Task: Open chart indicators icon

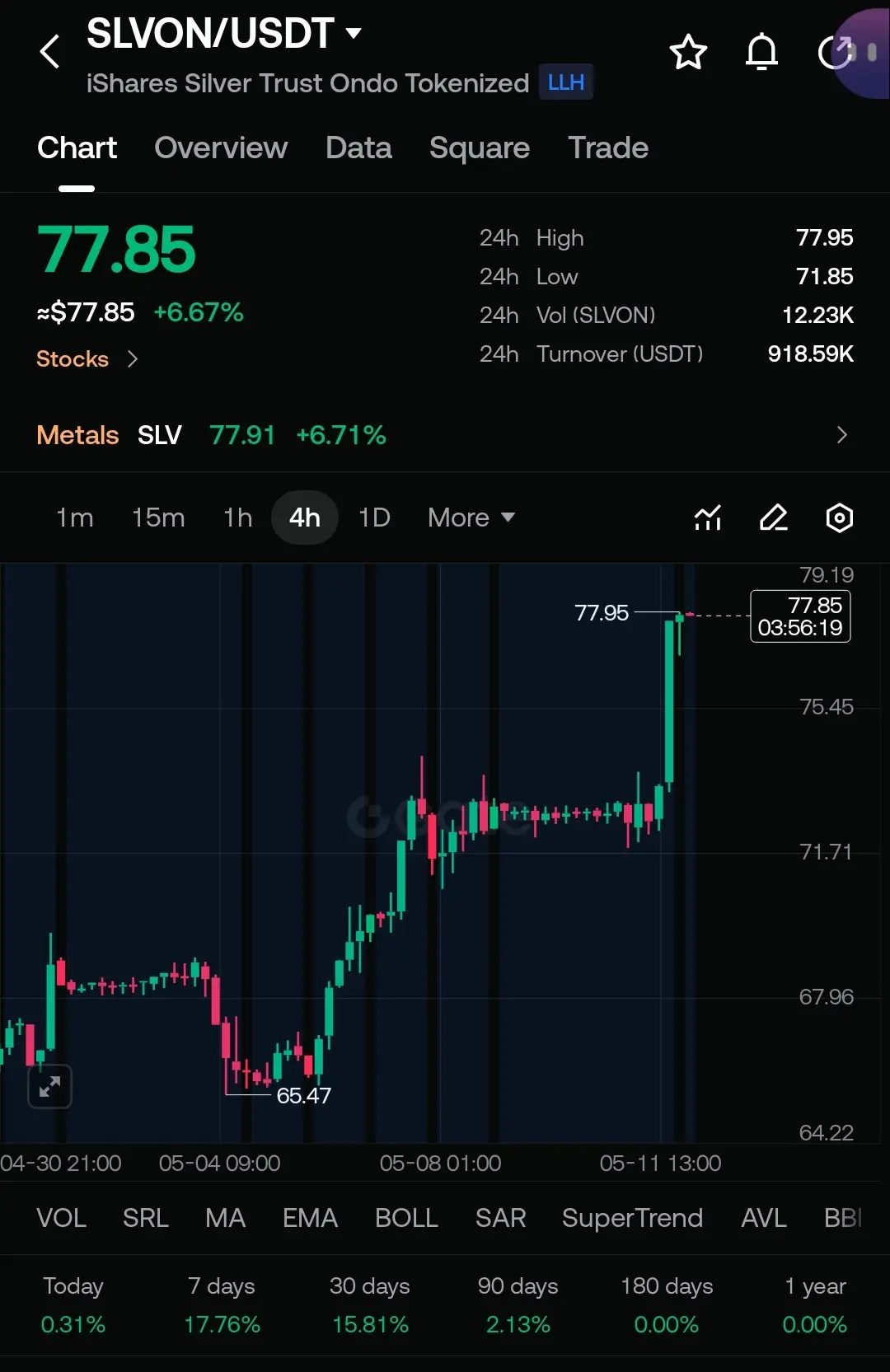Action: 708,517
